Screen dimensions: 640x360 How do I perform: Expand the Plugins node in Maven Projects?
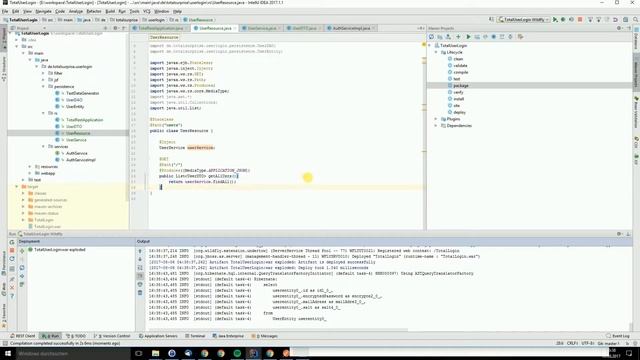click(x=436, y=119)
